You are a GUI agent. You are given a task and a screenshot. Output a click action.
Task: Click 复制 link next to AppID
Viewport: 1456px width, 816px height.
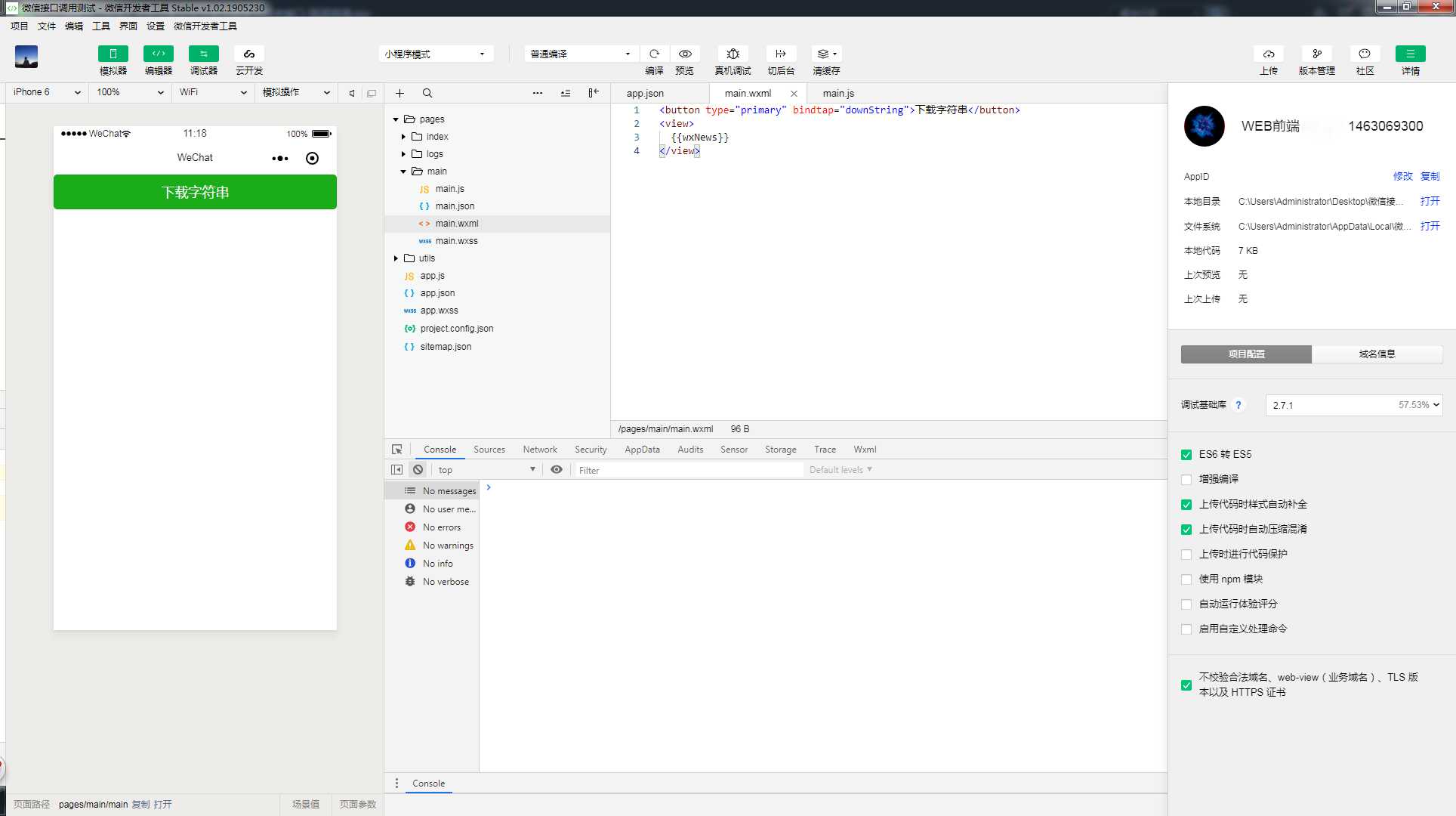point(1430,176)
